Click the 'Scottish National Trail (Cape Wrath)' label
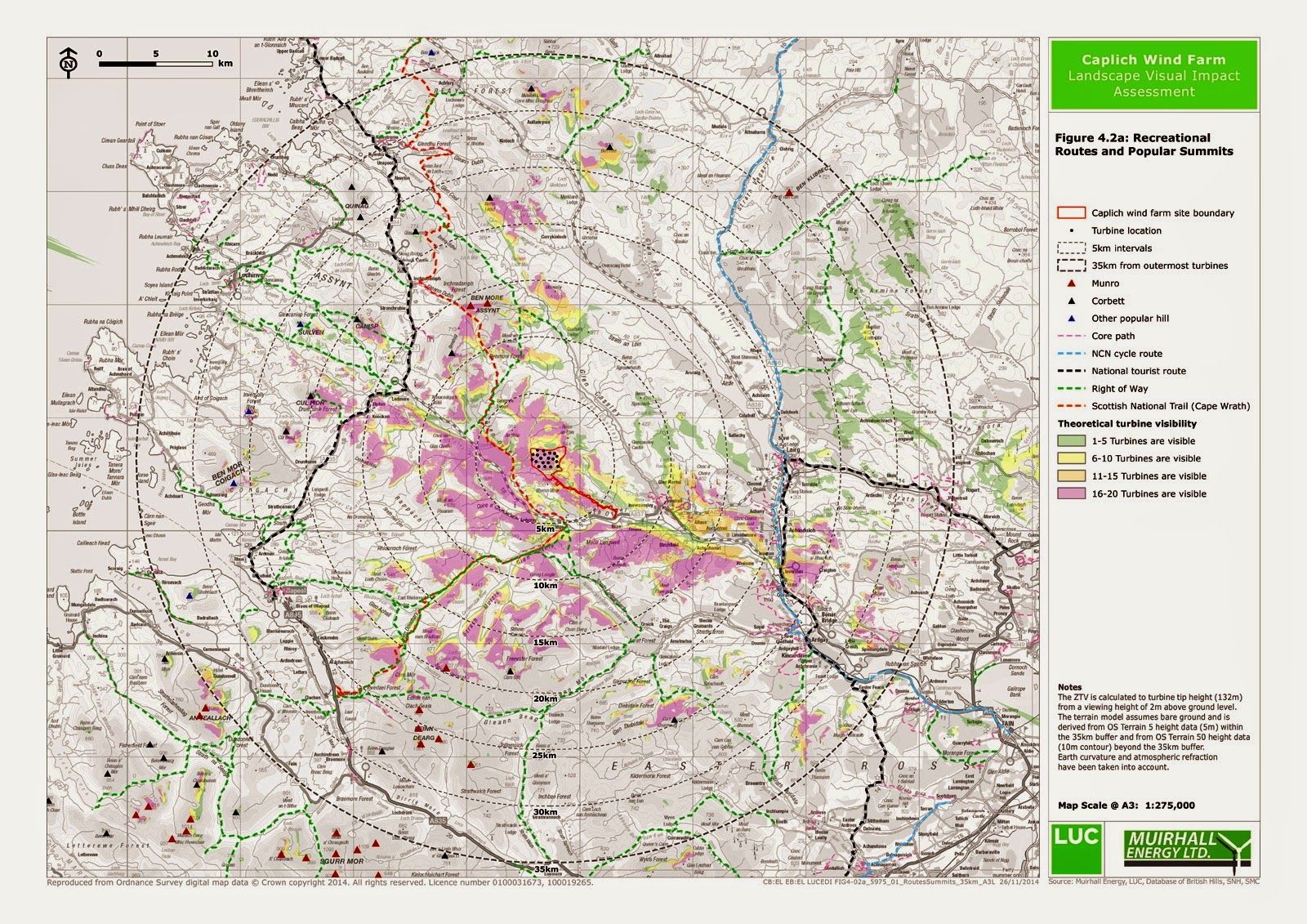This screenshot has height=924, width=1307. (x=1171, y=406)
